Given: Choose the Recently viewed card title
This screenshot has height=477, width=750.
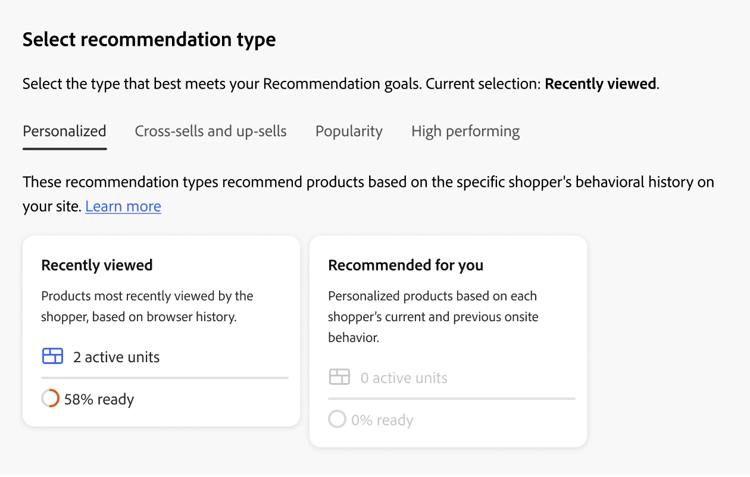Looking at the screenshot, I should 97,265.
